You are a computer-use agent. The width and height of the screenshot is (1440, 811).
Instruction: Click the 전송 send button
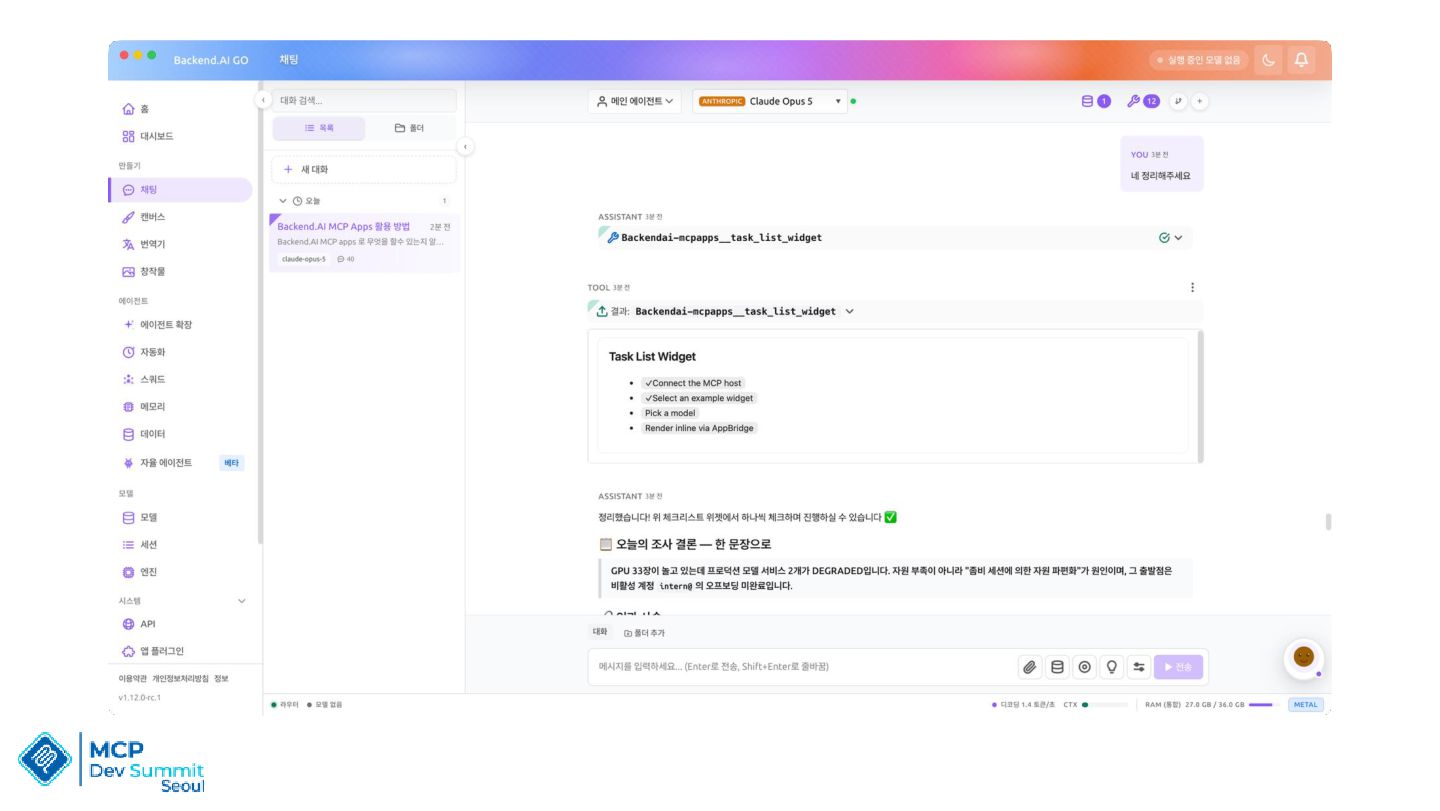point(1179,667)
